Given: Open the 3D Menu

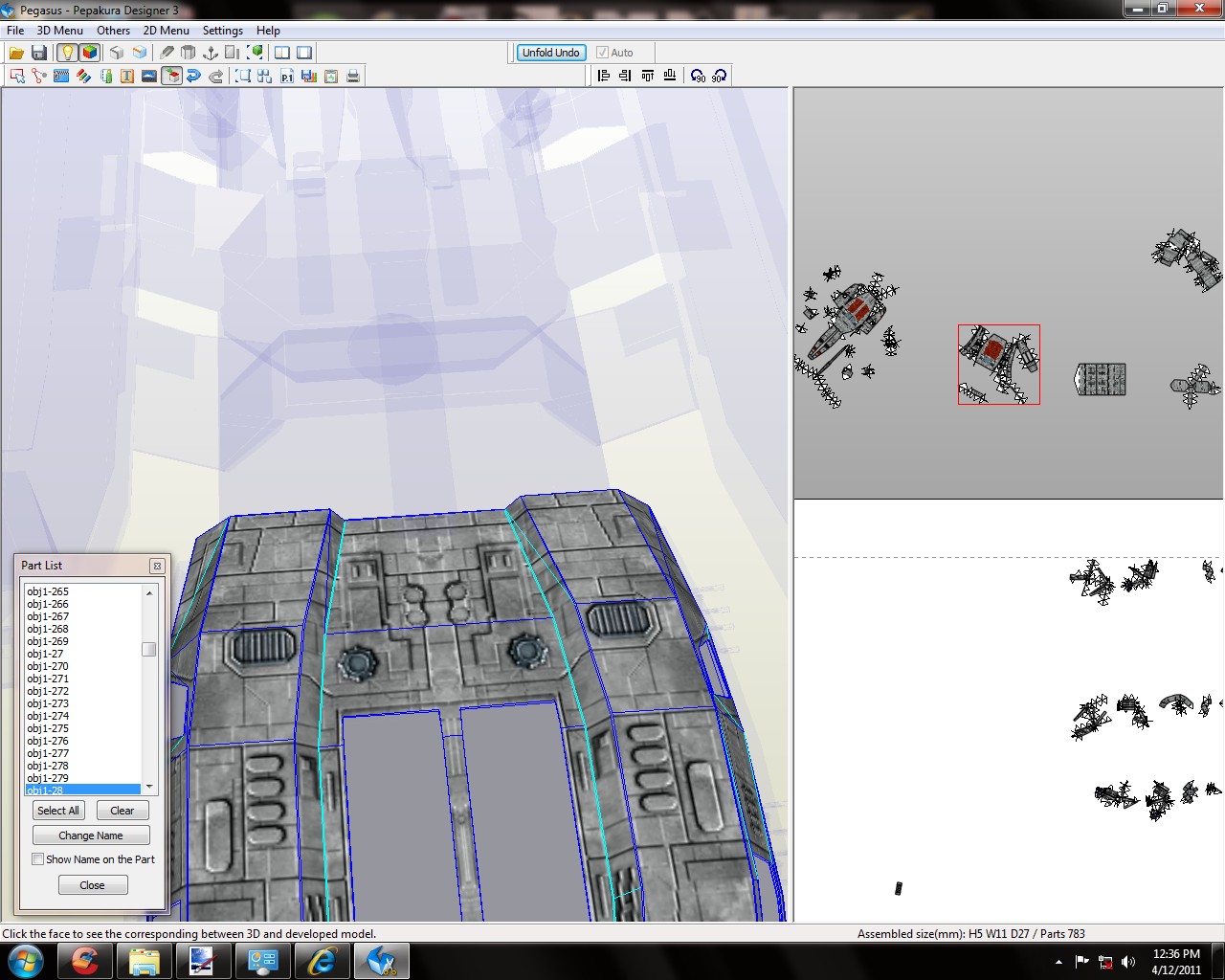Looking at the screenshot, I should 60,31.
